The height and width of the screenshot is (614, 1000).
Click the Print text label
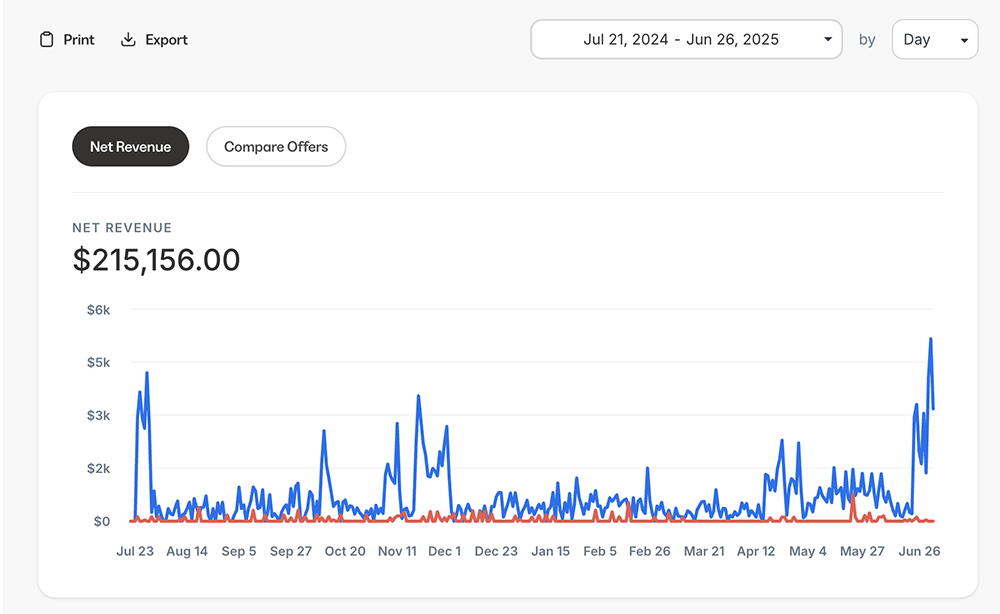coord(79,40)
